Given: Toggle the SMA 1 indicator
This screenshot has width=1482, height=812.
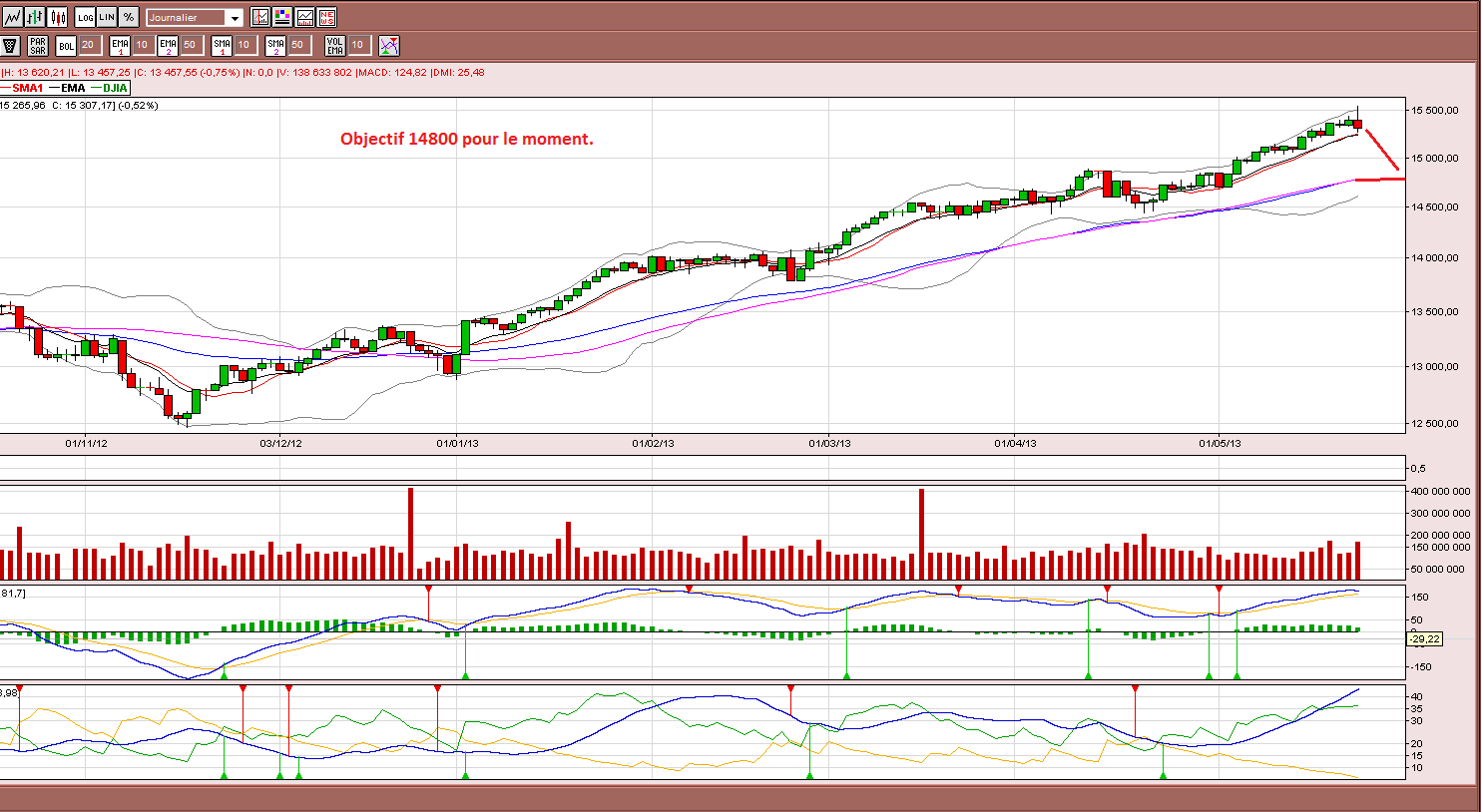Looking at the screenshot, I should tap(222, 45).
